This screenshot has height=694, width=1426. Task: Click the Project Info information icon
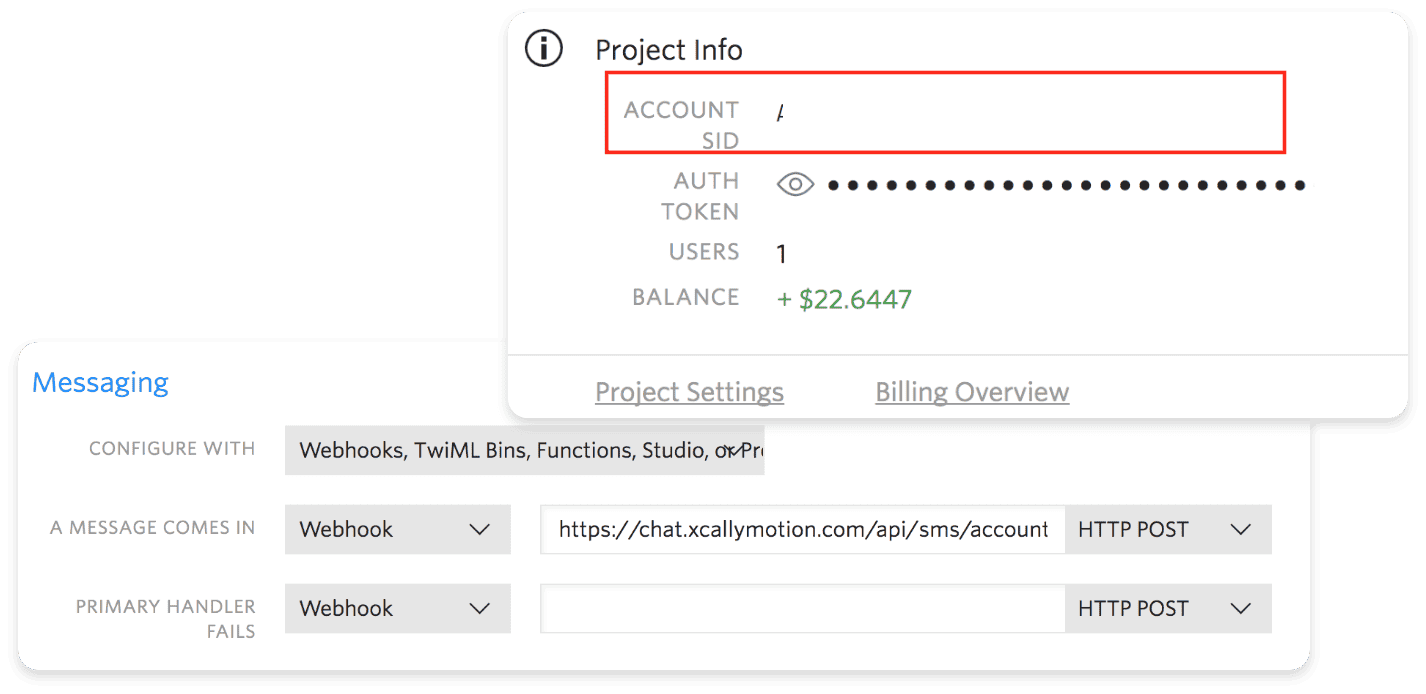coord(544,48)
